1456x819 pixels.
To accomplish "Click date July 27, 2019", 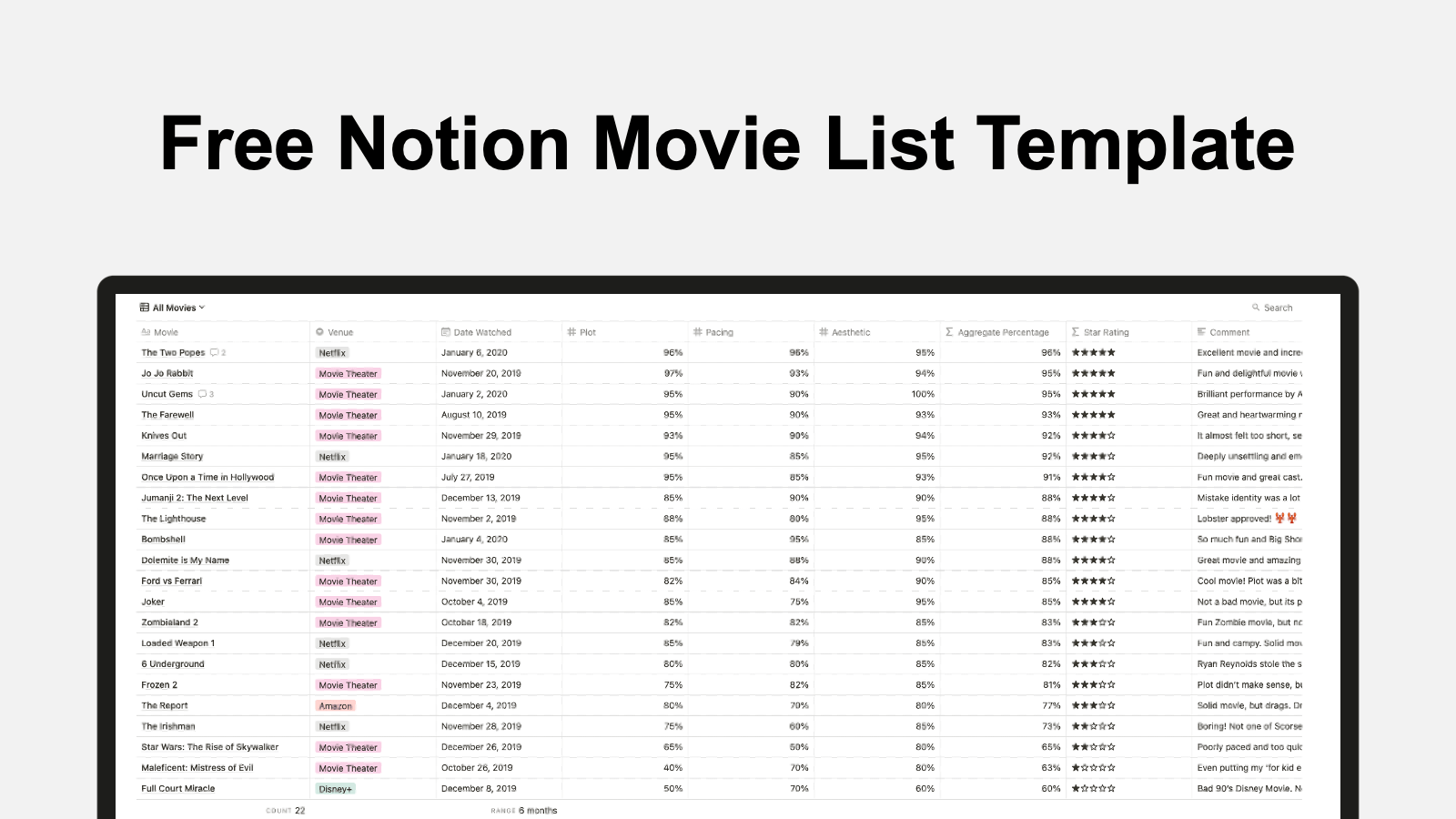I will (x=468, y=477).
